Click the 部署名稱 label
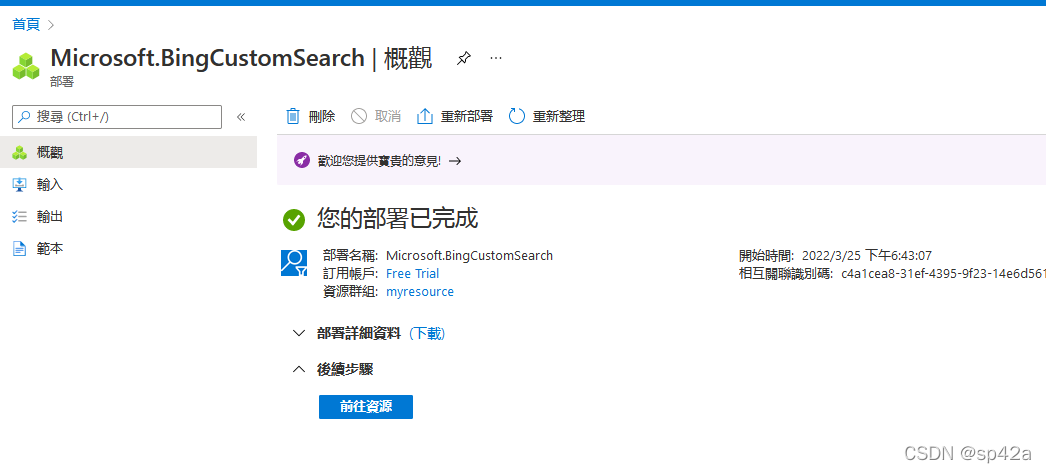The image size is (1046, 473). click(x=351, y=256)
